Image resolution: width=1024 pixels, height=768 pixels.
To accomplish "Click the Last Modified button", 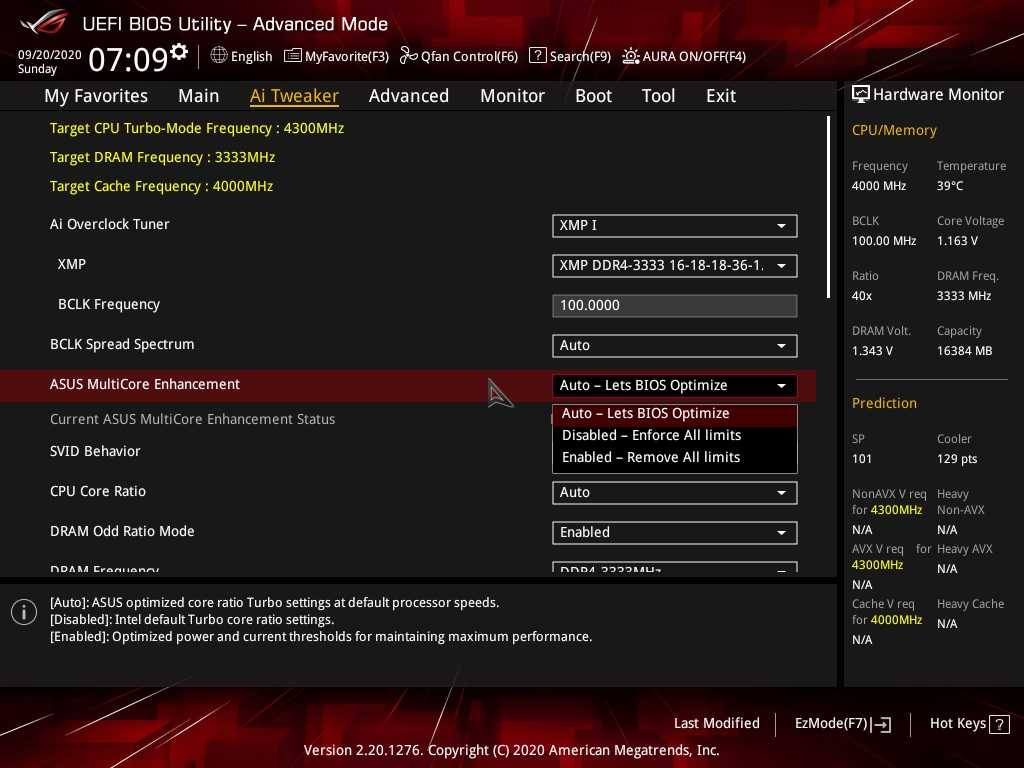I will 716,724.
